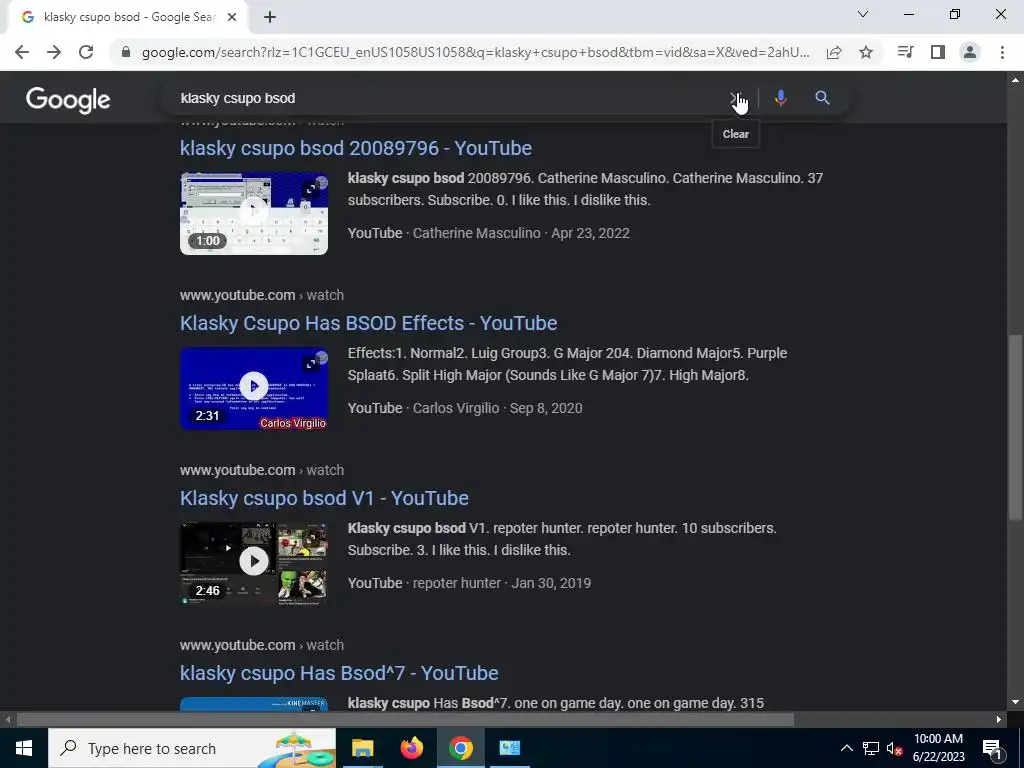Open Klasky csupo bsod V1 - YouTube result

324,498
